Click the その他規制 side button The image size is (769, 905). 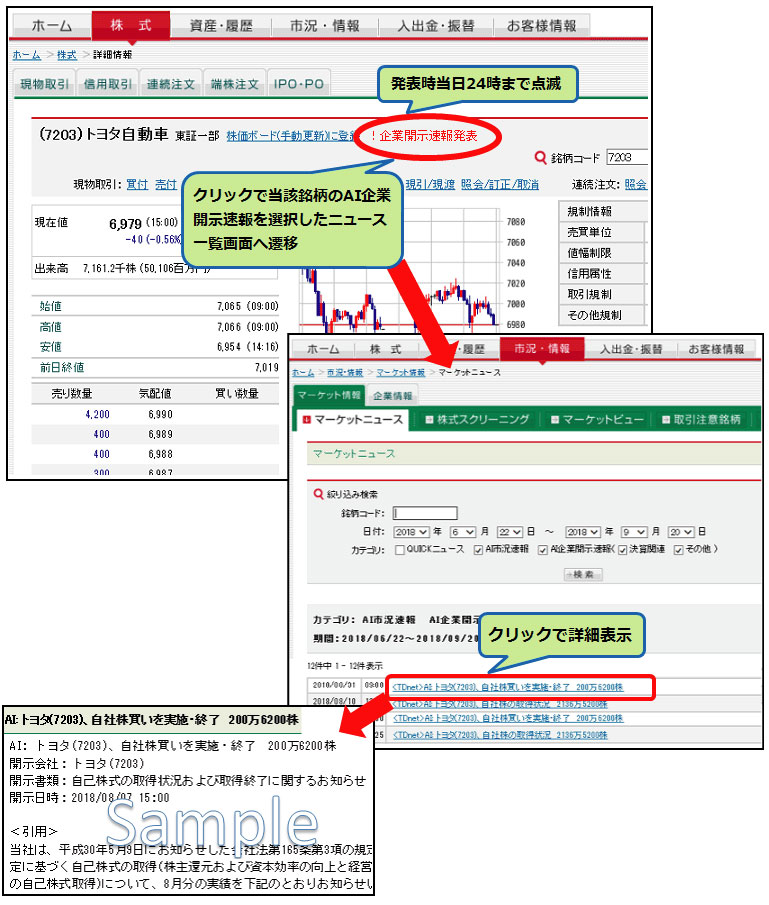click(602, 315)
